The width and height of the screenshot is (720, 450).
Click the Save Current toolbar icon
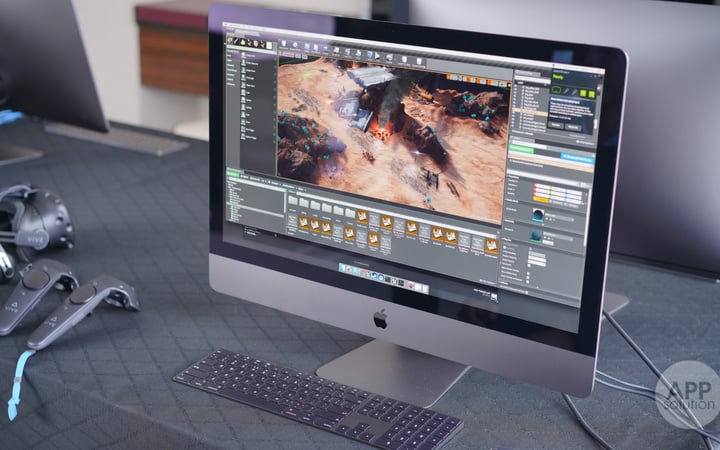(x=284, y=44)
